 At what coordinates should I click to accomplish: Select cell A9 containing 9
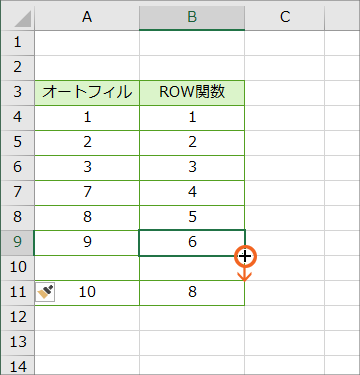coord(87,243)
